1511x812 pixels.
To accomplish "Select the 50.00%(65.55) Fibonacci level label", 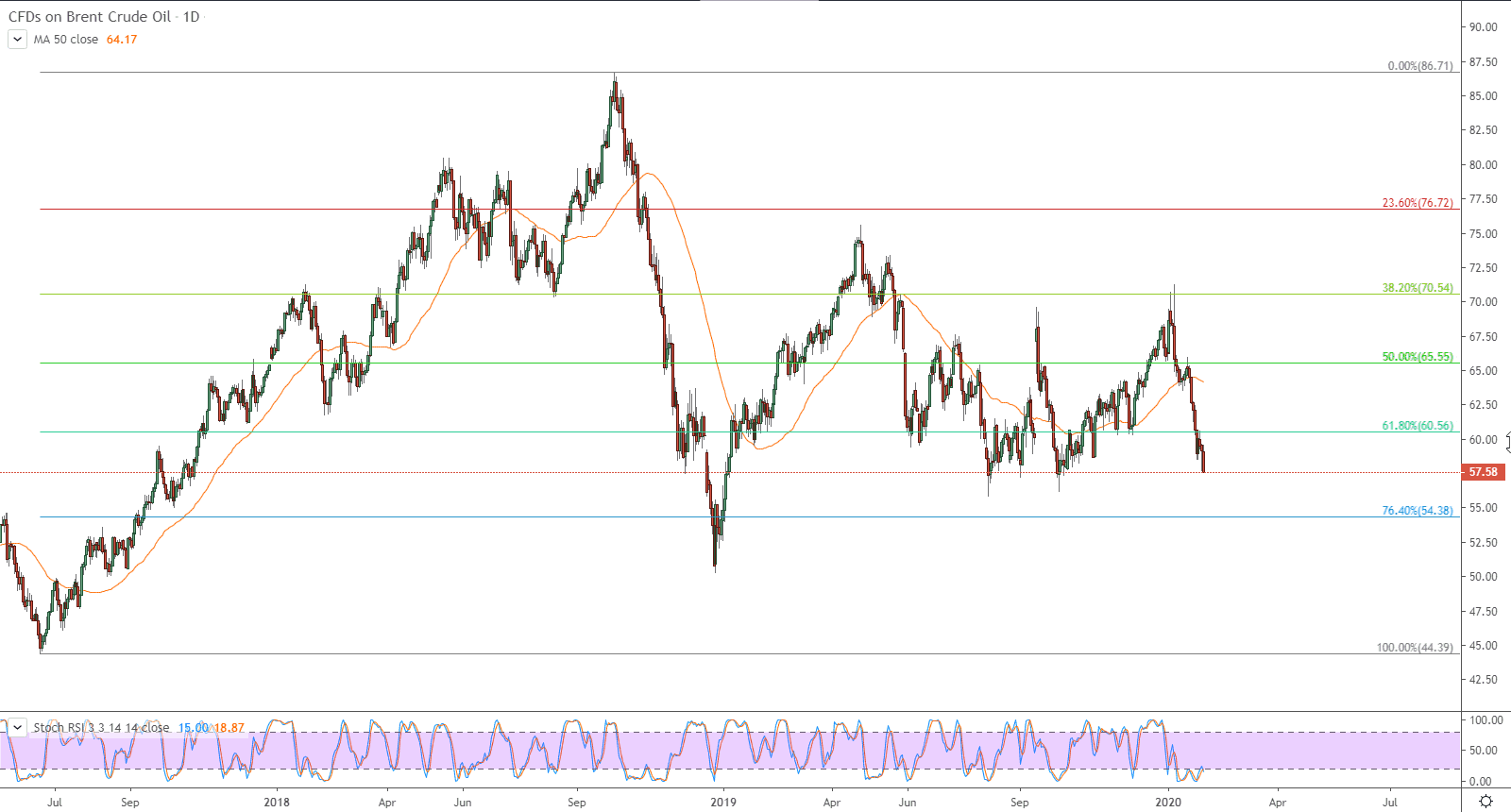I will coord(1418,357).
